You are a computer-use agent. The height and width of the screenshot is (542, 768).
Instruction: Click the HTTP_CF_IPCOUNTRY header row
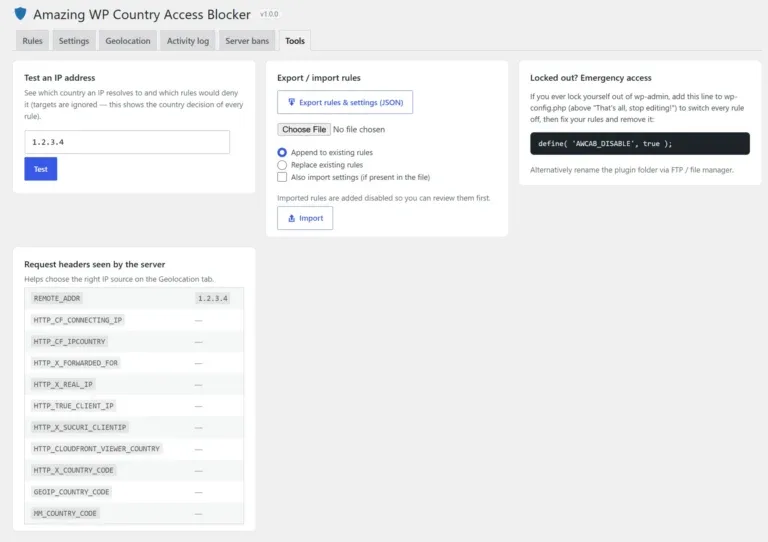(134, 342)
